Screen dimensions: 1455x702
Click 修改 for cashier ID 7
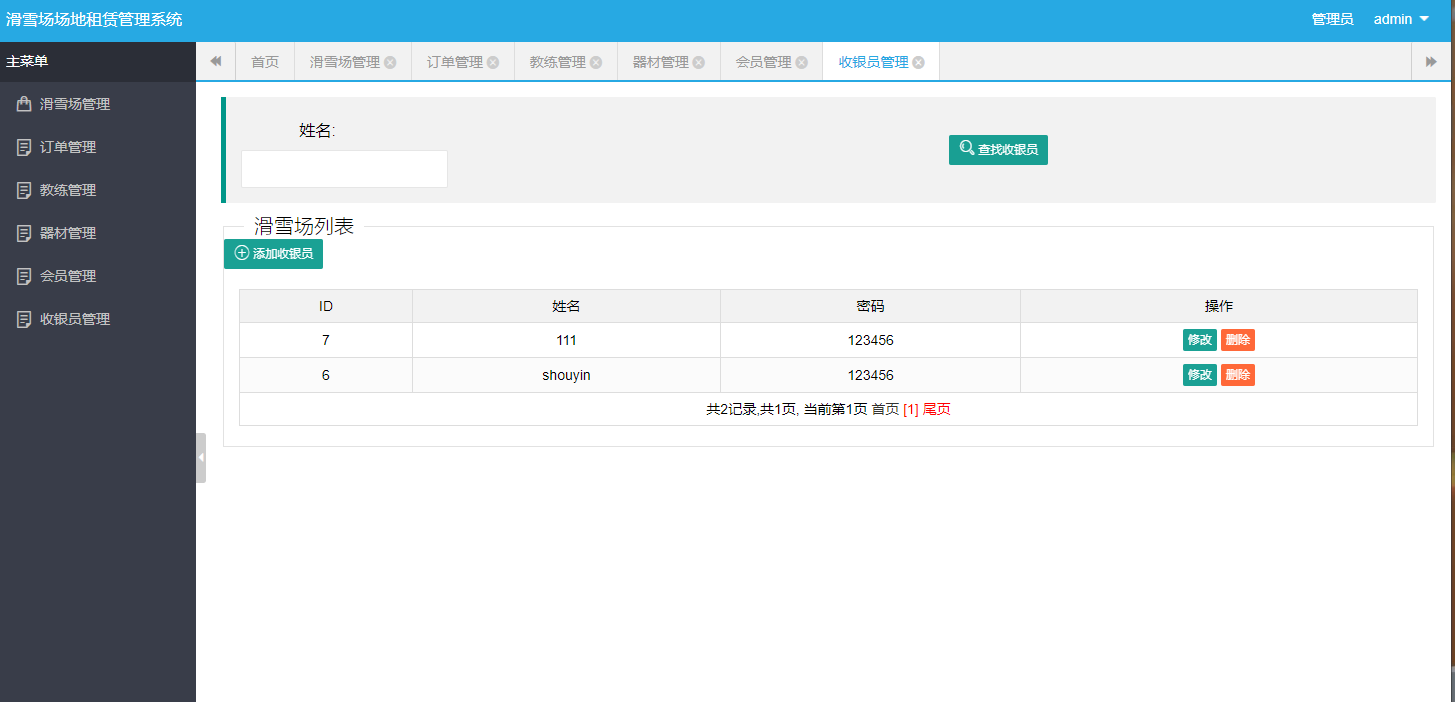tap(1199, 340)
